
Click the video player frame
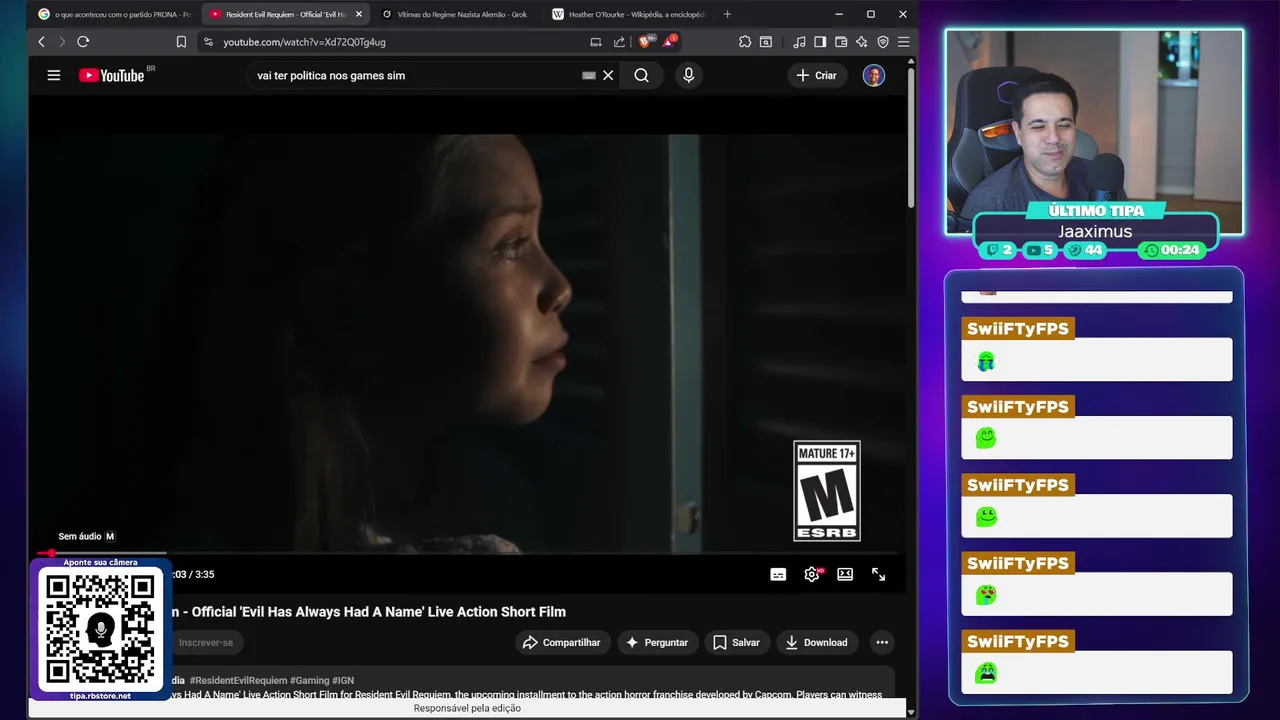point(468,343)
